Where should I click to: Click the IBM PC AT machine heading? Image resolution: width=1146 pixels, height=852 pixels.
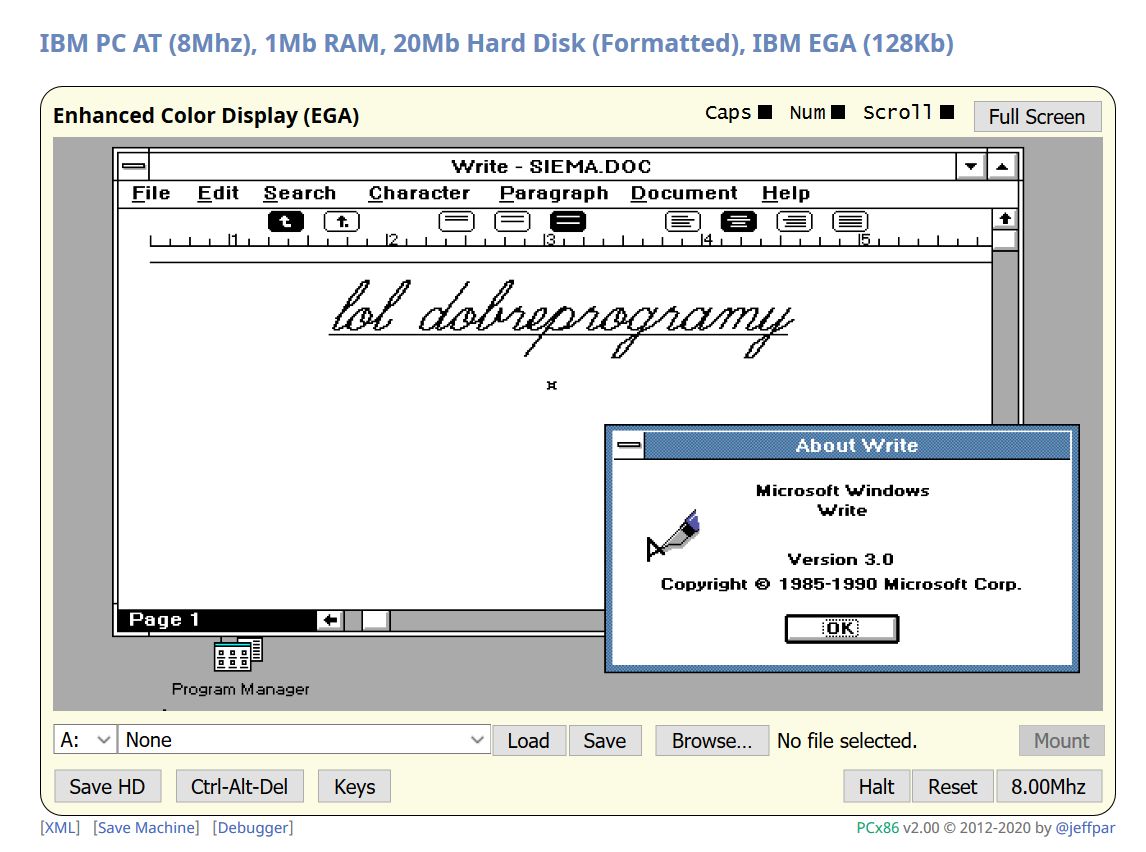[496, 43]
